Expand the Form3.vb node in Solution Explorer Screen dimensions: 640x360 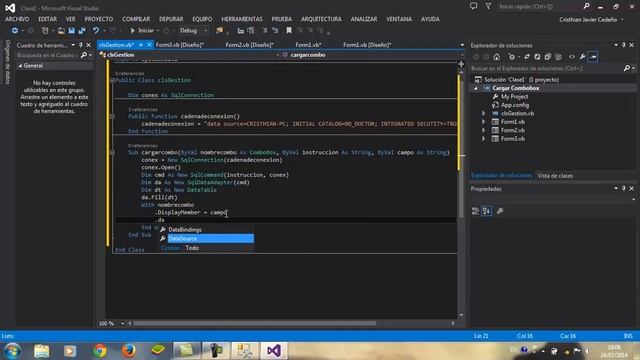click(x=484, y=139)
